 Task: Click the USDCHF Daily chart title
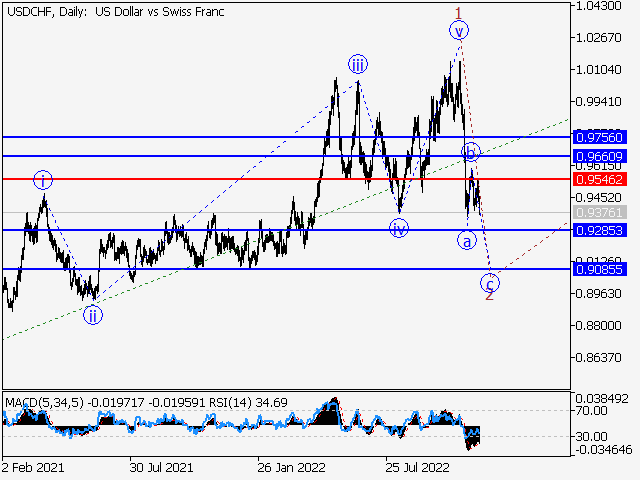(116, 12)
